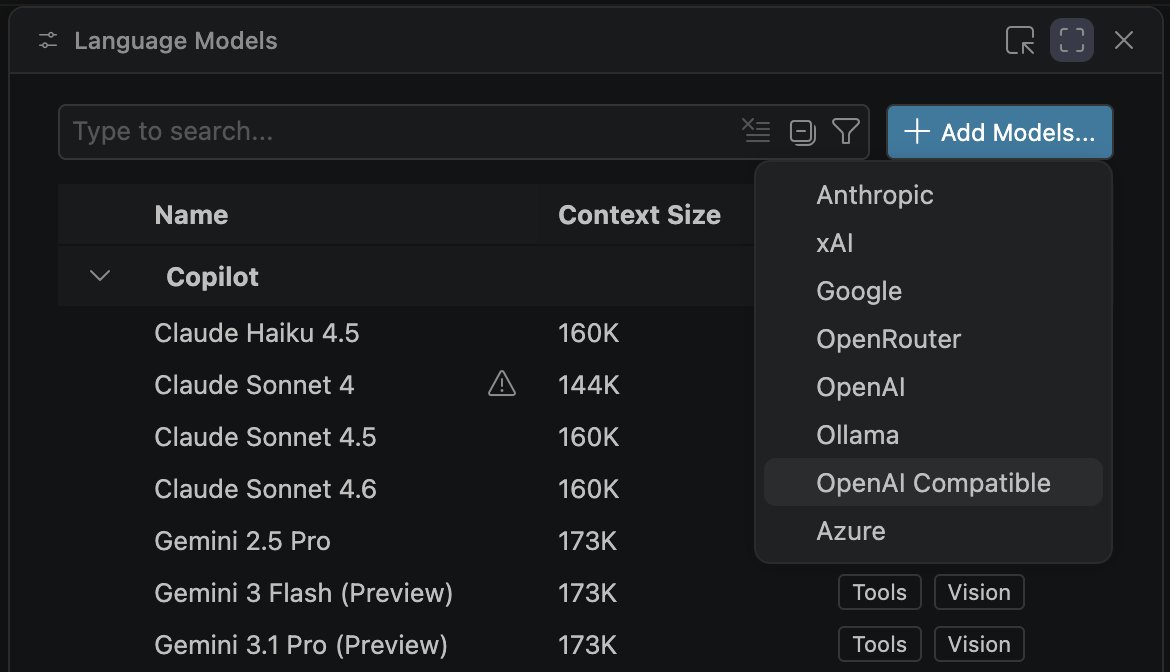This screenshot has width=1170, height=672.
Task: Collapse the Copilot group chevron
Action: (99, 277)
